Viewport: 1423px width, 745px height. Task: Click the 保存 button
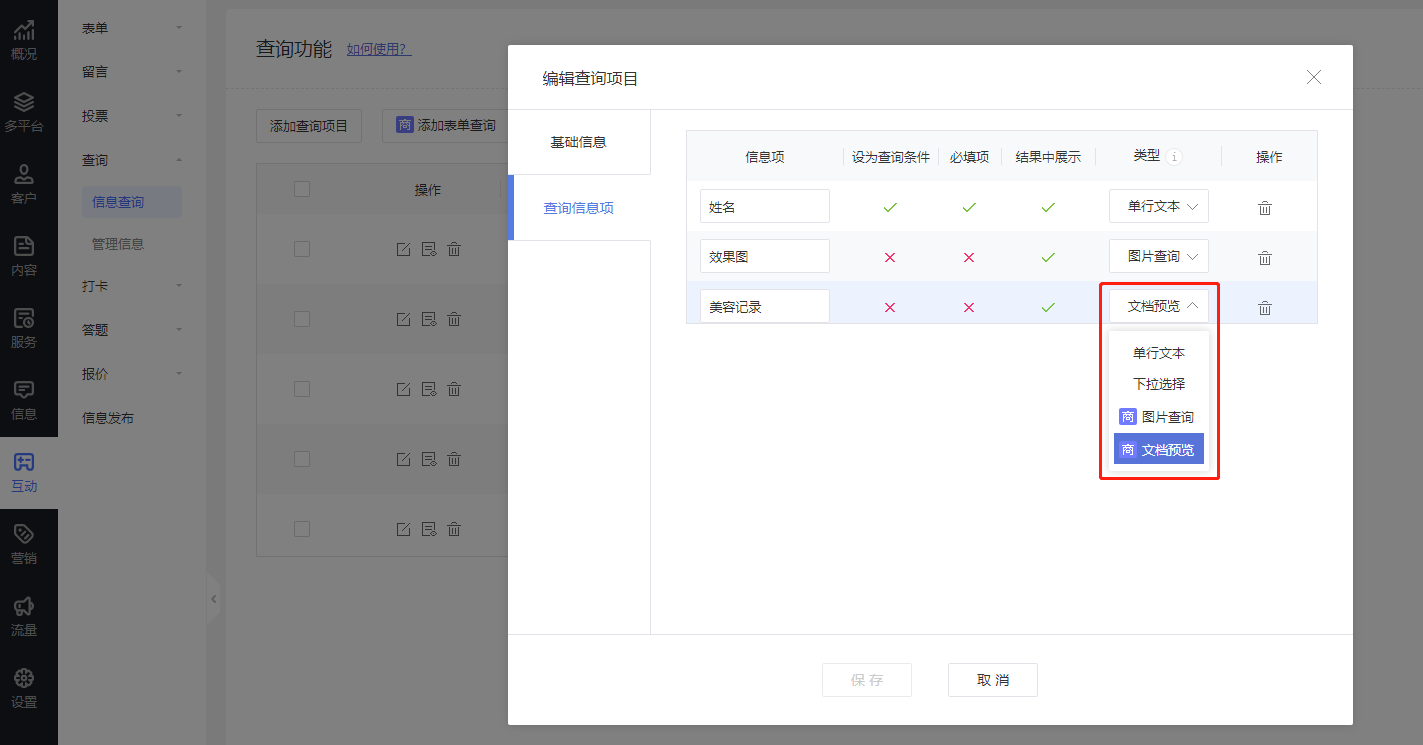tap(867, 680)
